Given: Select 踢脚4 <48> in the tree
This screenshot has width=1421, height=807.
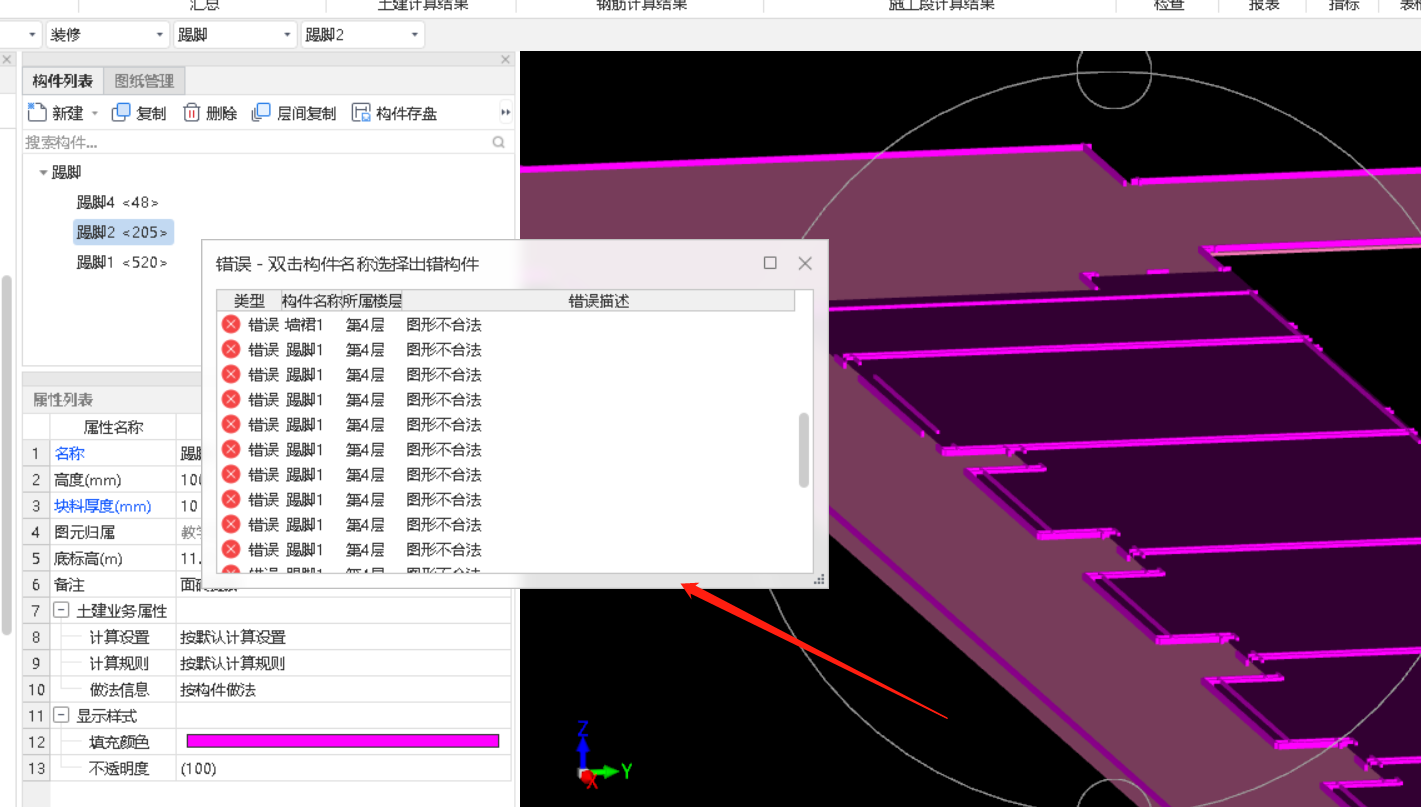Looking at the screenshot, I should click(x=117, y=202).
